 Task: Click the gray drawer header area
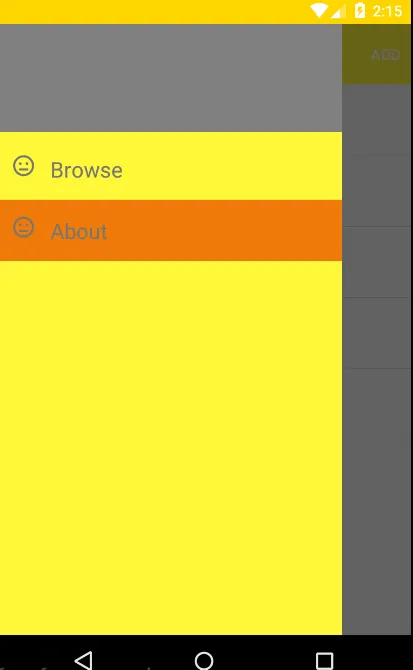pyautogui.click(x=171, y=78)
